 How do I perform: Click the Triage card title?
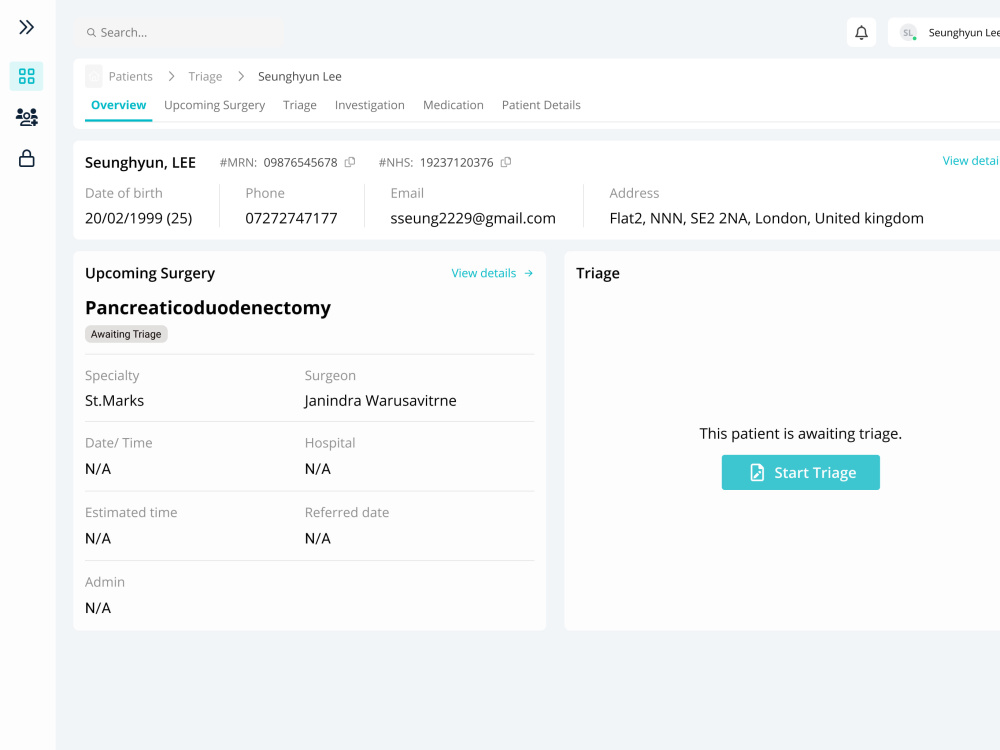[598, 273]
